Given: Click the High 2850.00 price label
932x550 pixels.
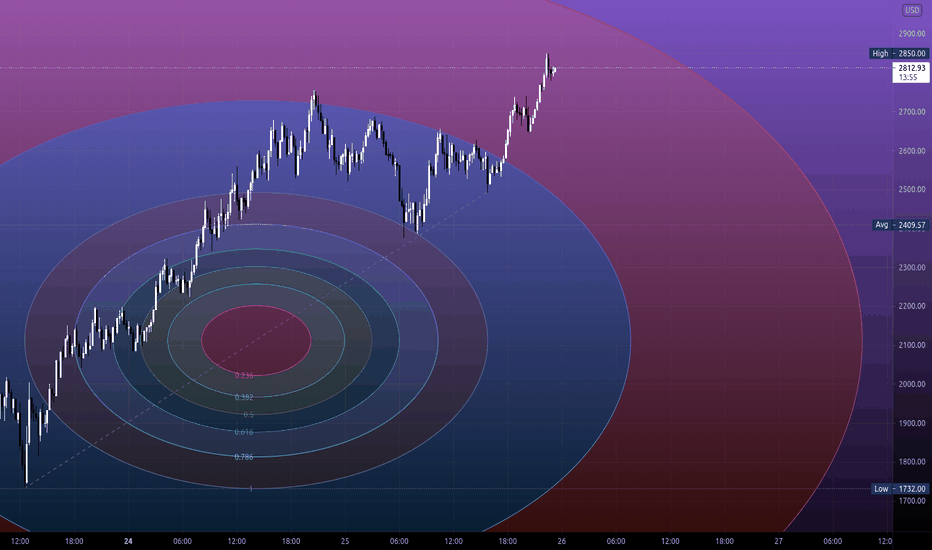Looking at the screenshot, I should pos(899,54).
